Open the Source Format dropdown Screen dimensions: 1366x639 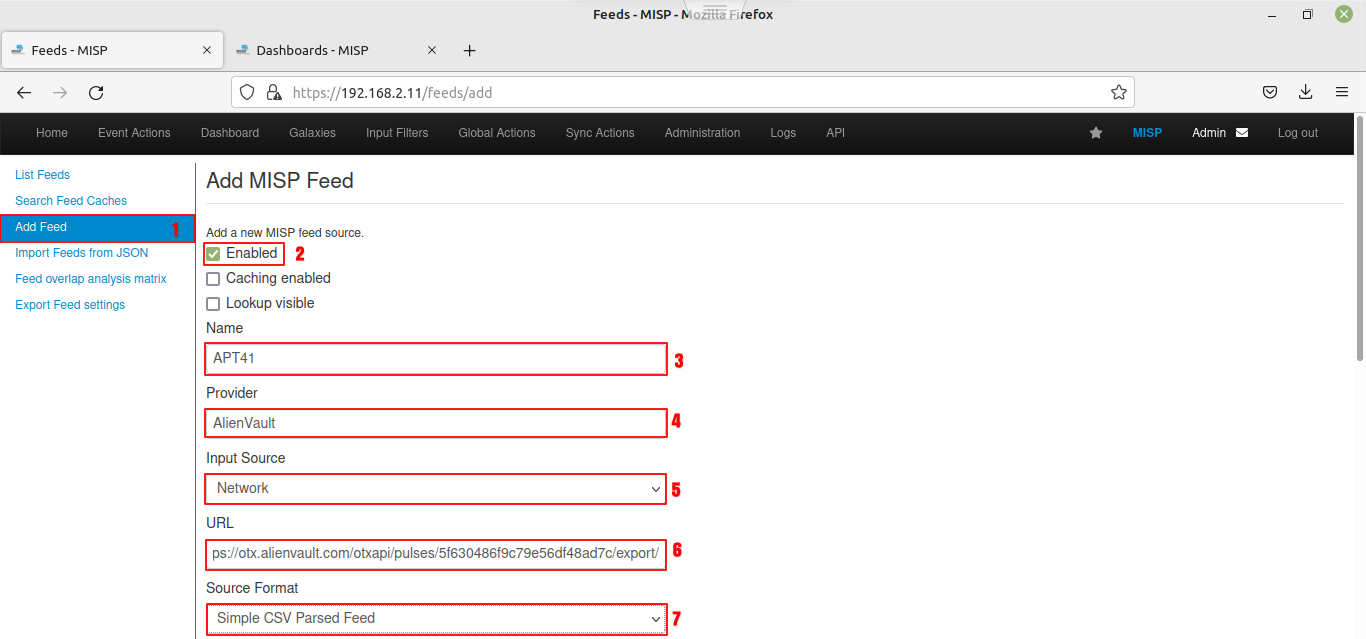tap(436, 619)
